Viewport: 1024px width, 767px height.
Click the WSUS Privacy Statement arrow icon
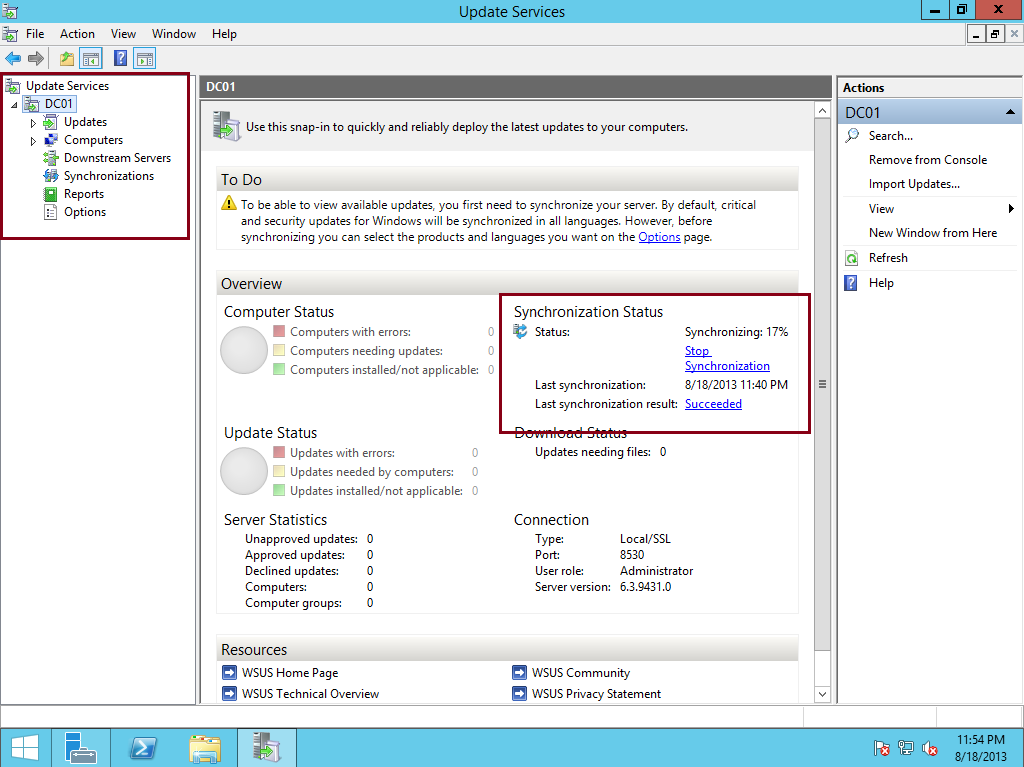519,693
